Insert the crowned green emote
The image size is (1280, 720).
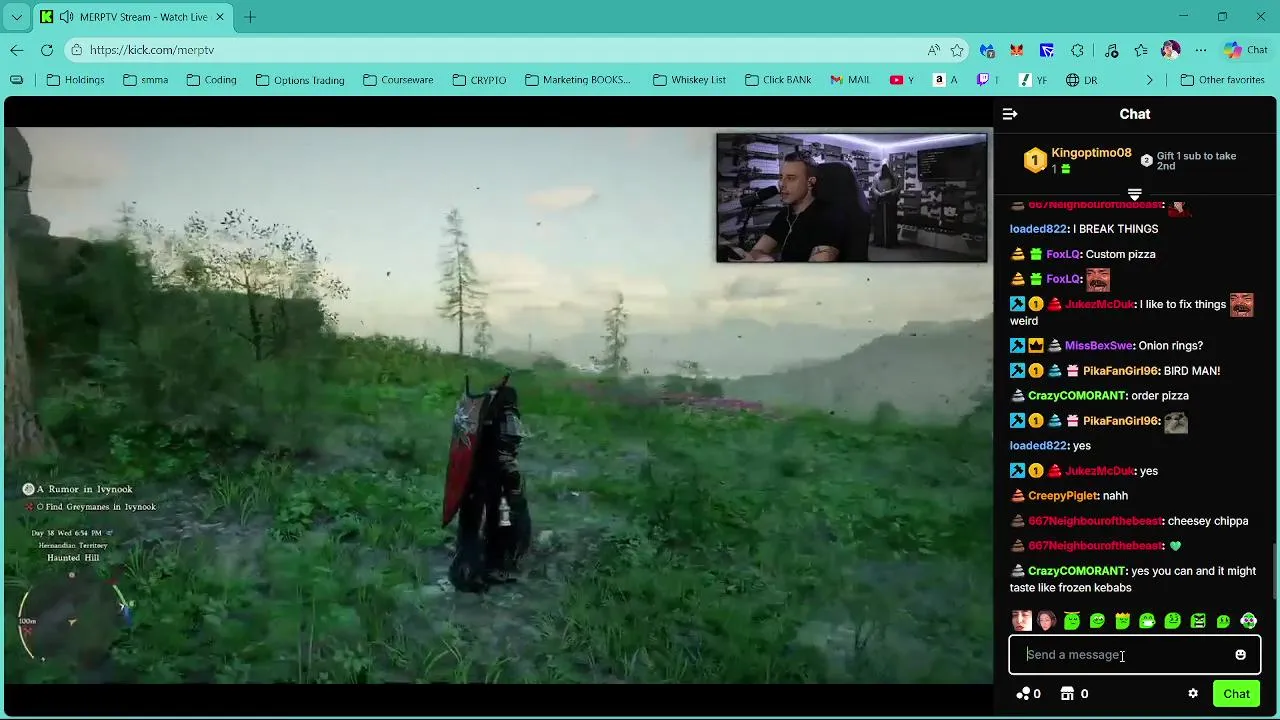click(x=1122, y=621)
